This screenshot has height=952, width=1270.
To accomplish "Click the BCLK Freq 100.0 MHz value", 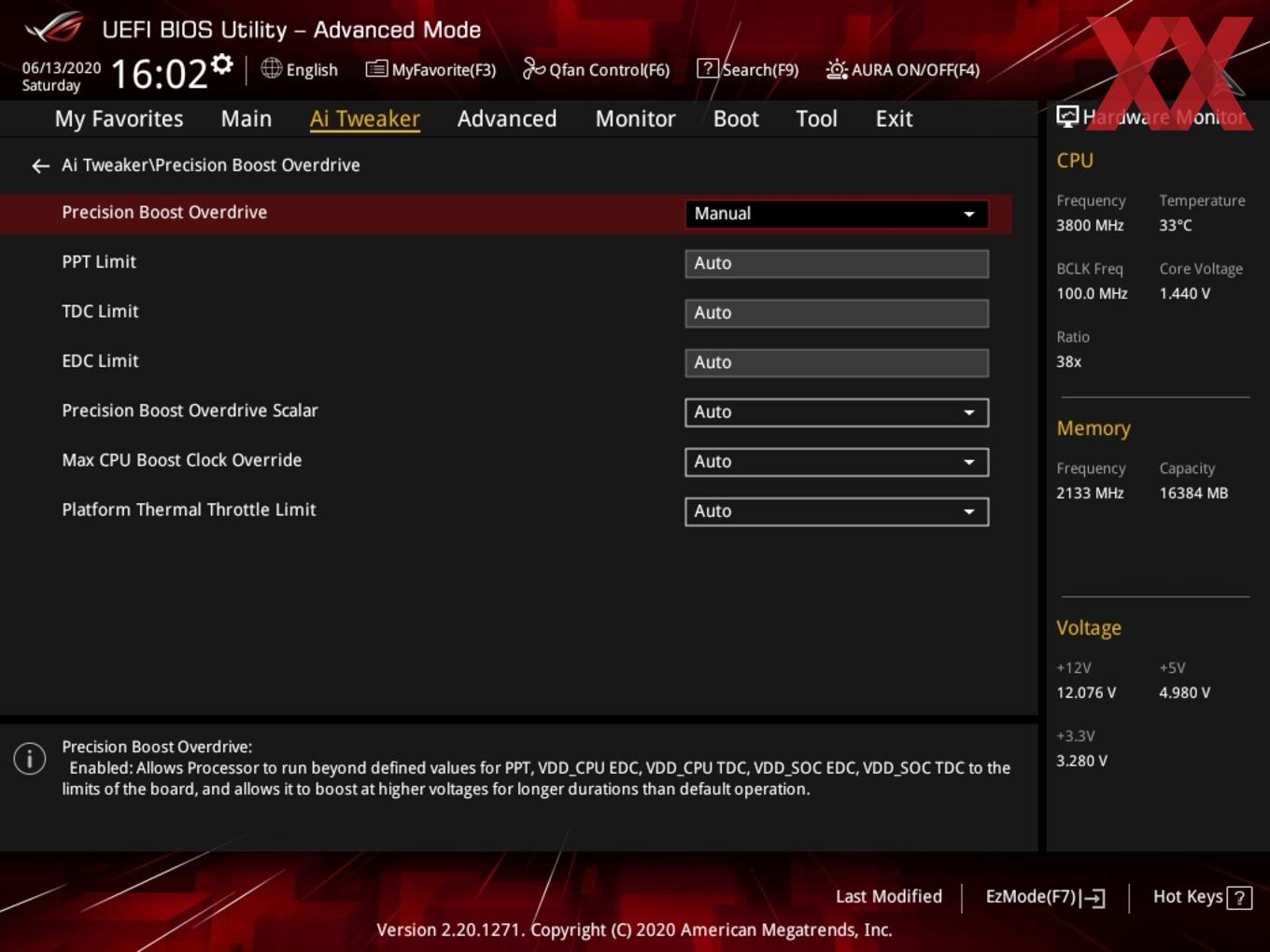I will pyautogui.click(x=1092, y=294).
